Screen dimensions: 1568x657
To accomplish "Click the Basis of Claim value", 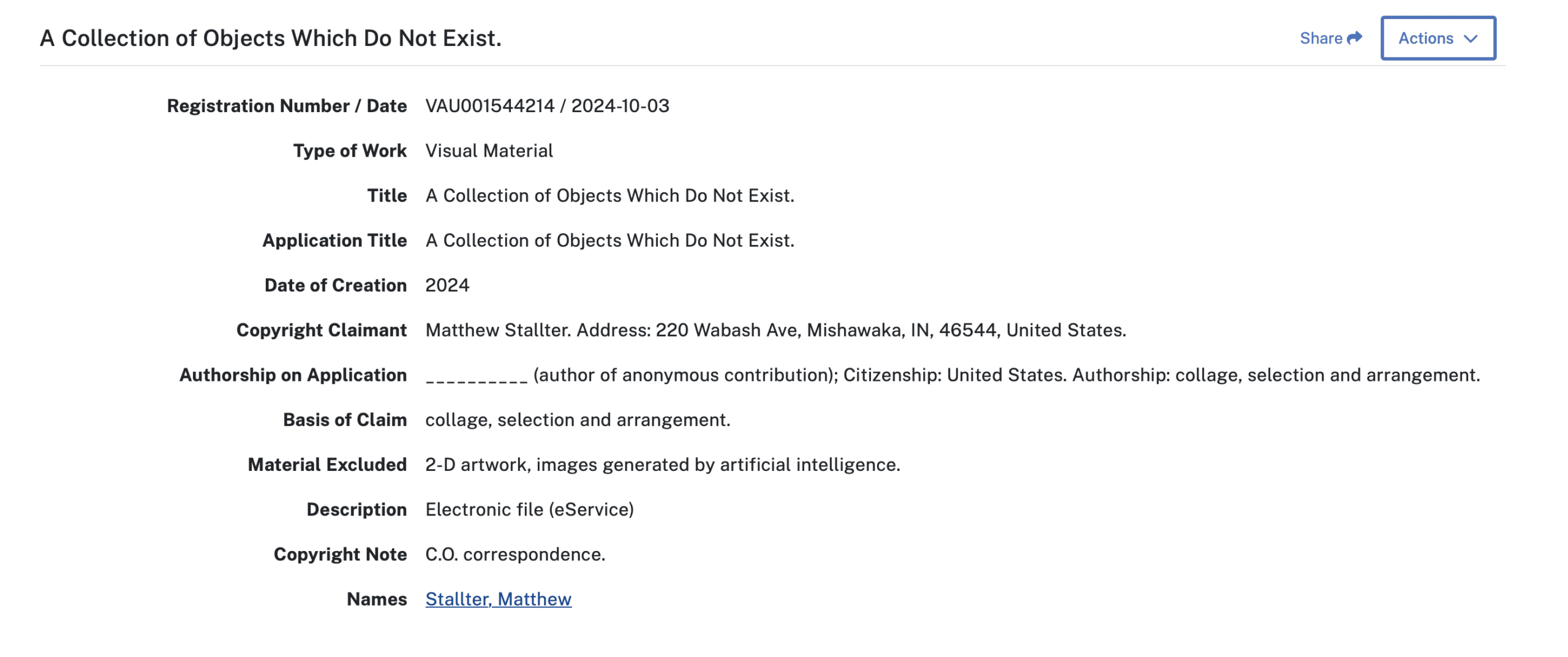I will tap(578, 419).
